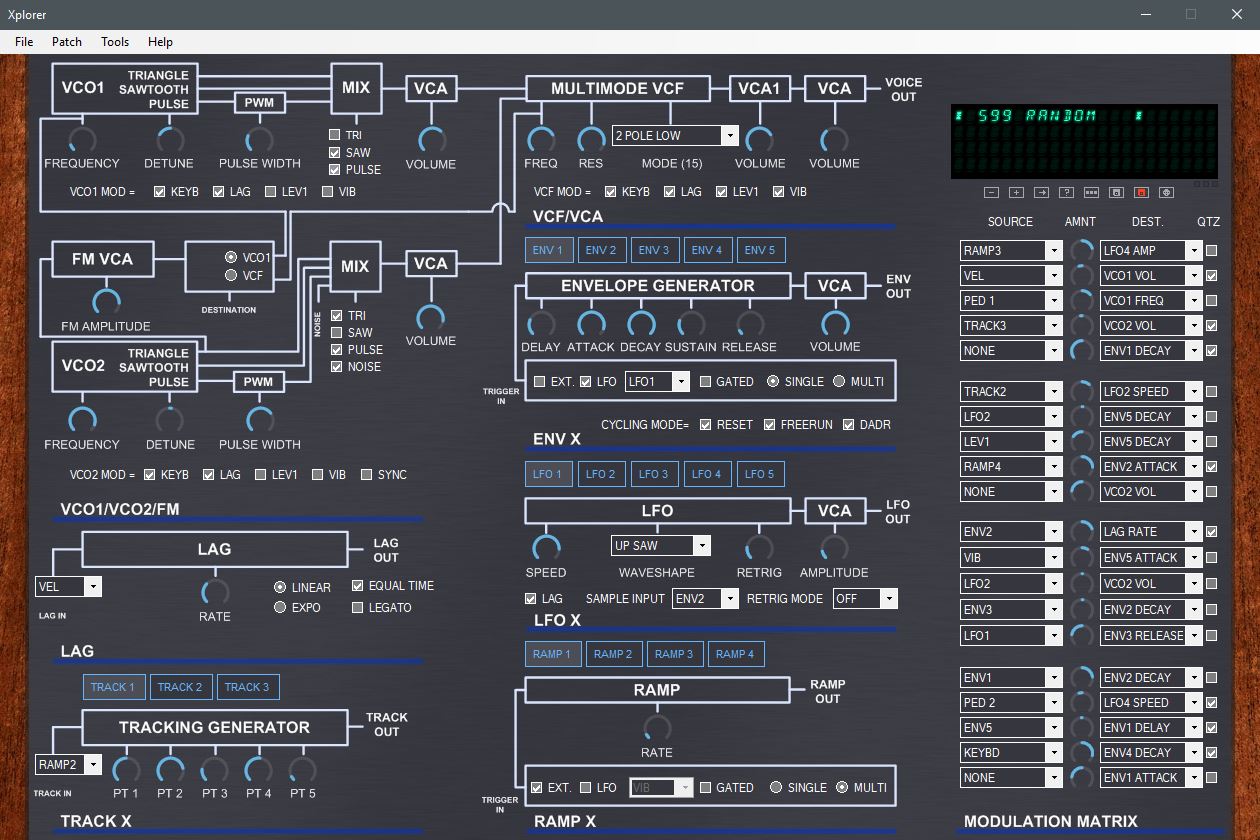Toggle the VCO2 SYNC checkbox
The height and width of the screenshot is (840, 1260).
367,475
